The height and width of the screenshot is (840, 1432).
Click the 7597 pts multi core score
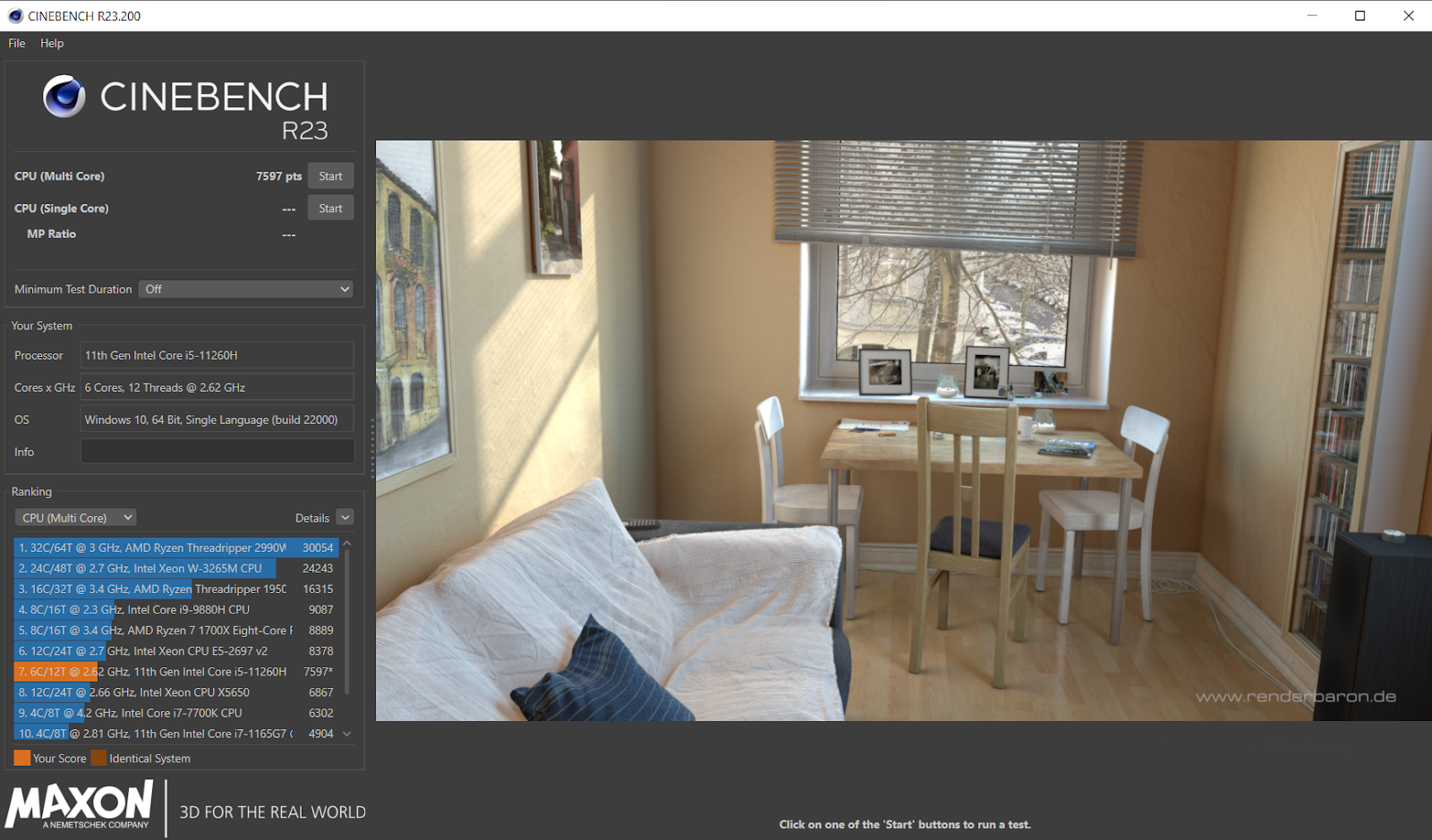click(278, 176)
